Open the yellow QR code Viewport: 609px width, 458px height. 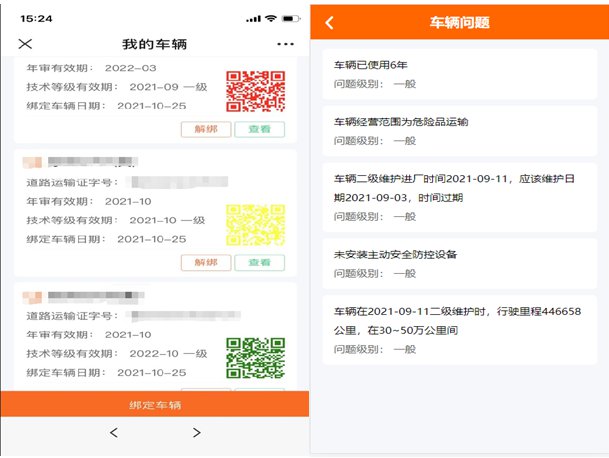[248, 224]
